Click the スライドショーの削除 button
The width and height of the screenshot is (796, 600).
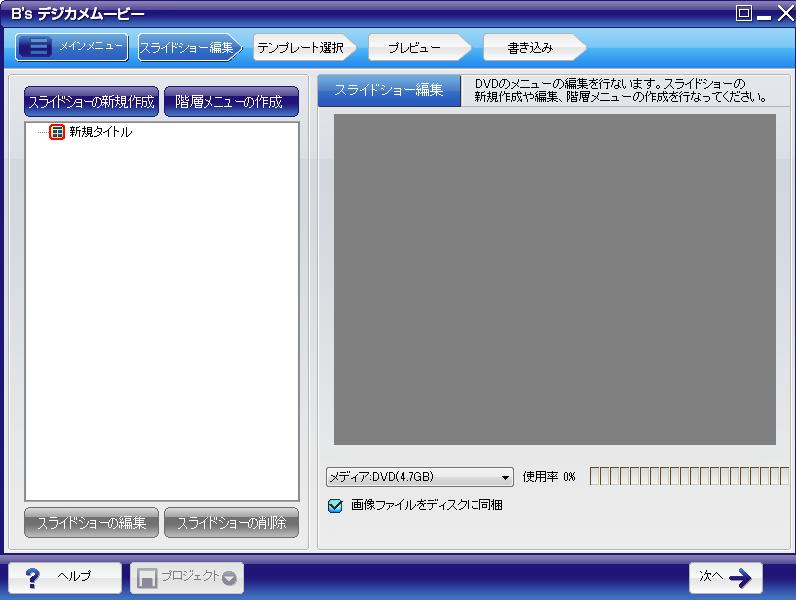[231, 522]
